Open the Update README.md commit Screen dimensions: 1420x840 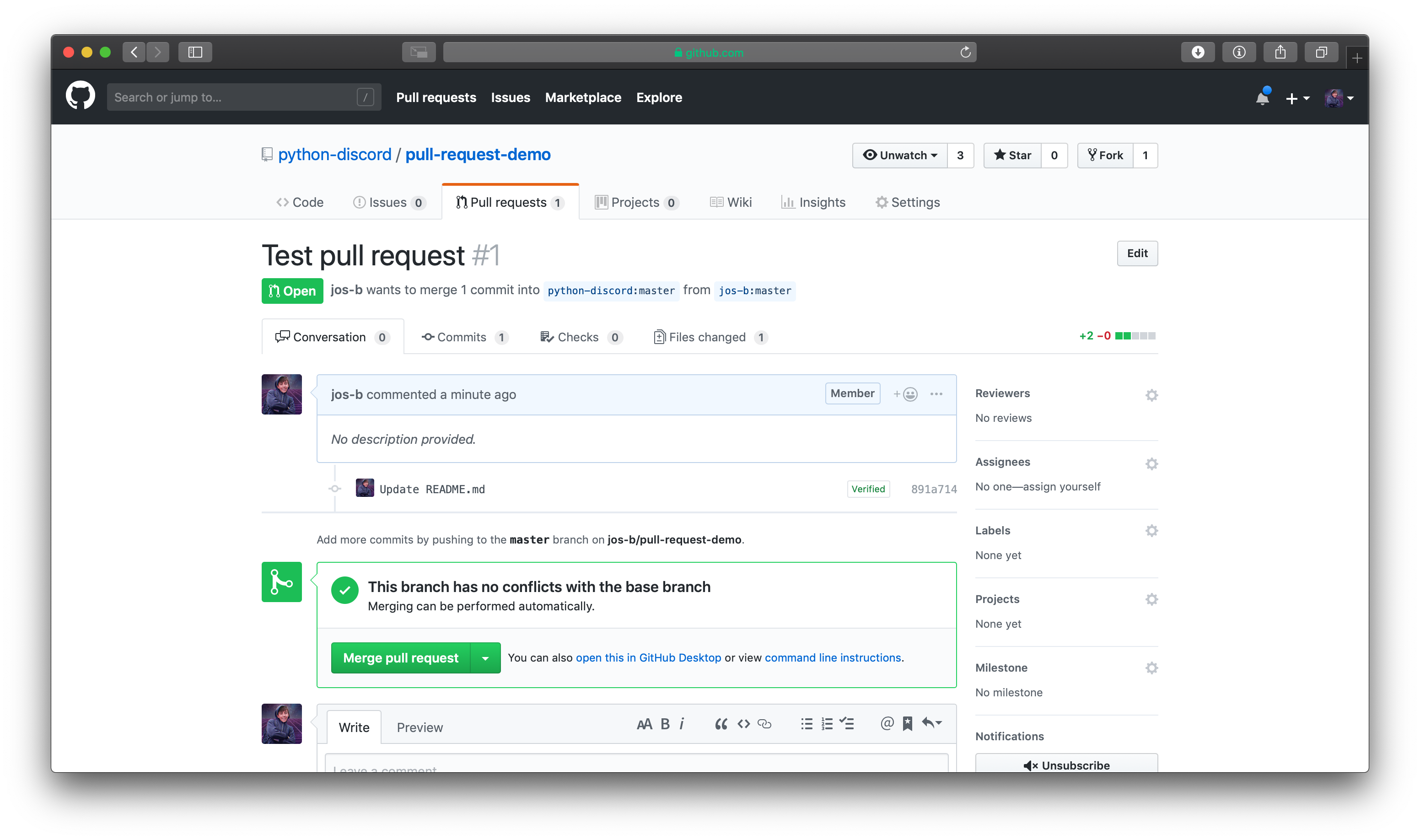(432, 489)
